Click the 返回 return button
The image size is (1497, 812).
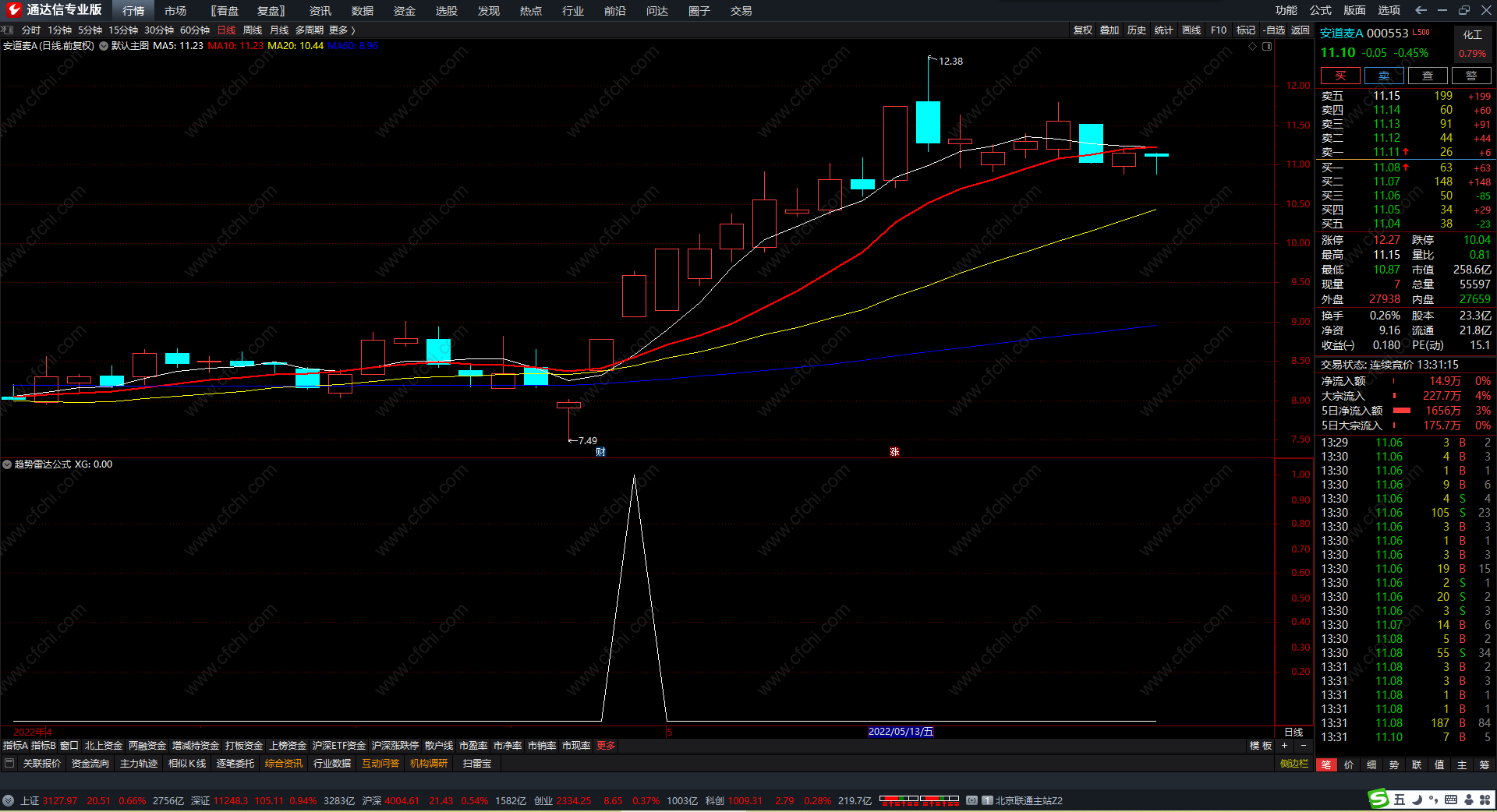pyautogui.click(x=1301, y=30)
